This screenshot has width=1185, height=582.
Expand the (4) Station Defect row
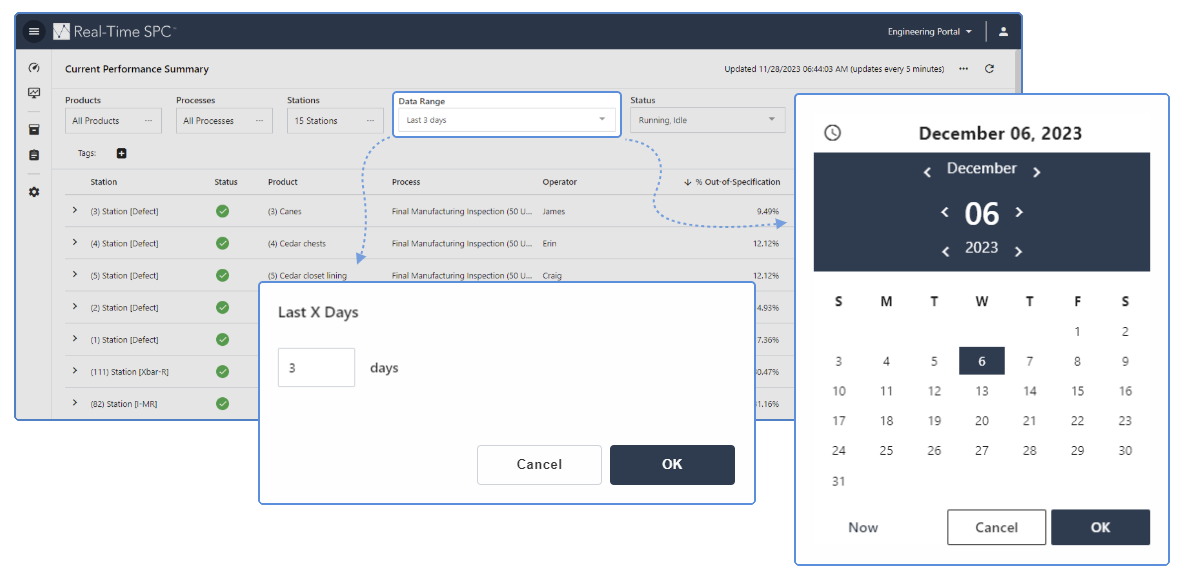pyautogui.click(x=74, y=243)
